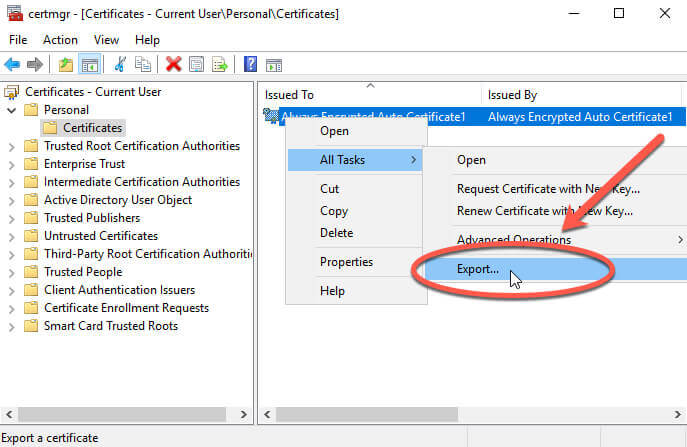
Task: Expand Client Authentication Issuers node
Action: (x=12, y=290)
